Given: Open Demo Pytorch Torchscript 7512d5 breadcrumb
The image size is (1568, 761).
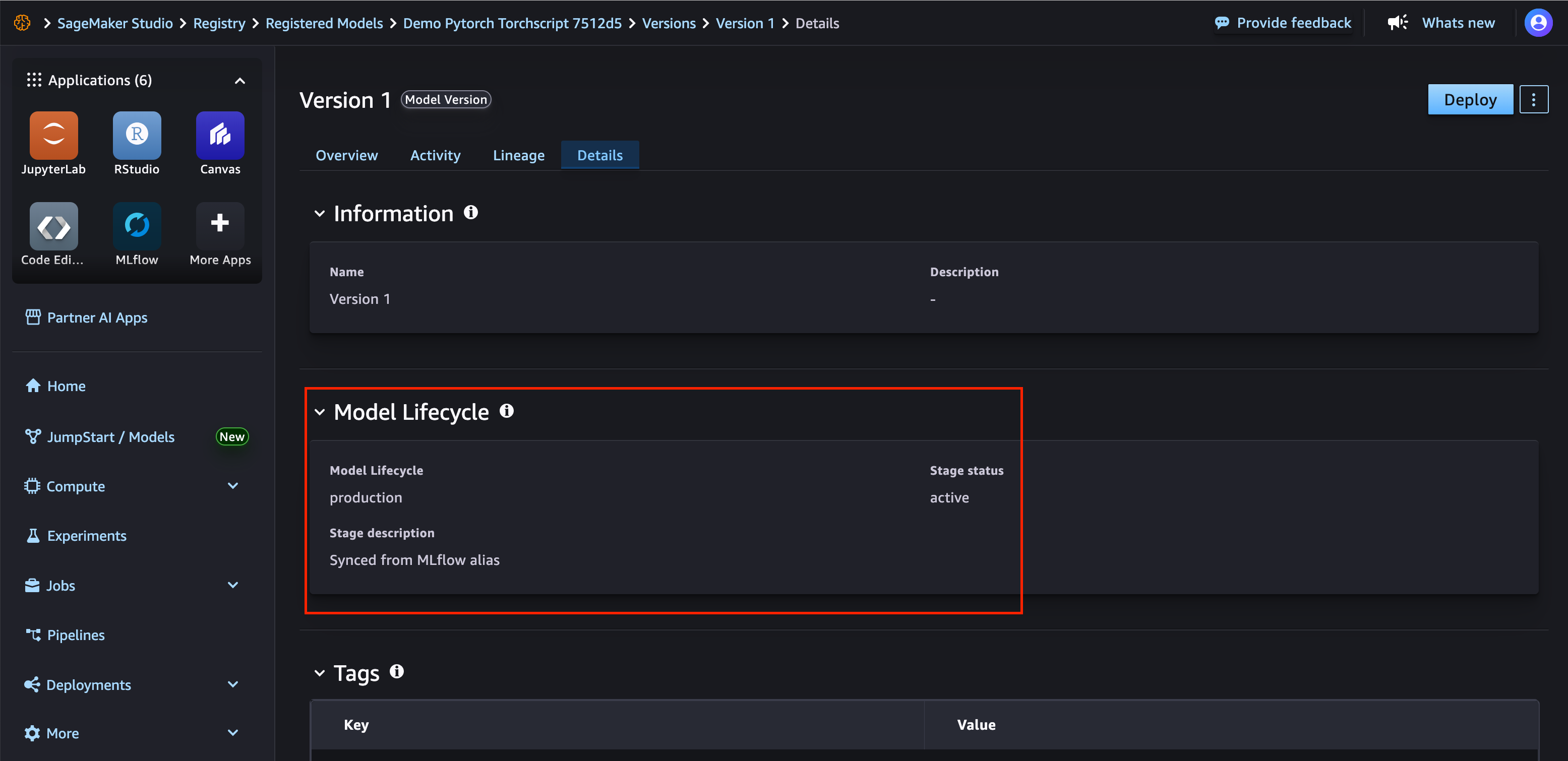Looking at the screenshot, I should click(513, 23).
